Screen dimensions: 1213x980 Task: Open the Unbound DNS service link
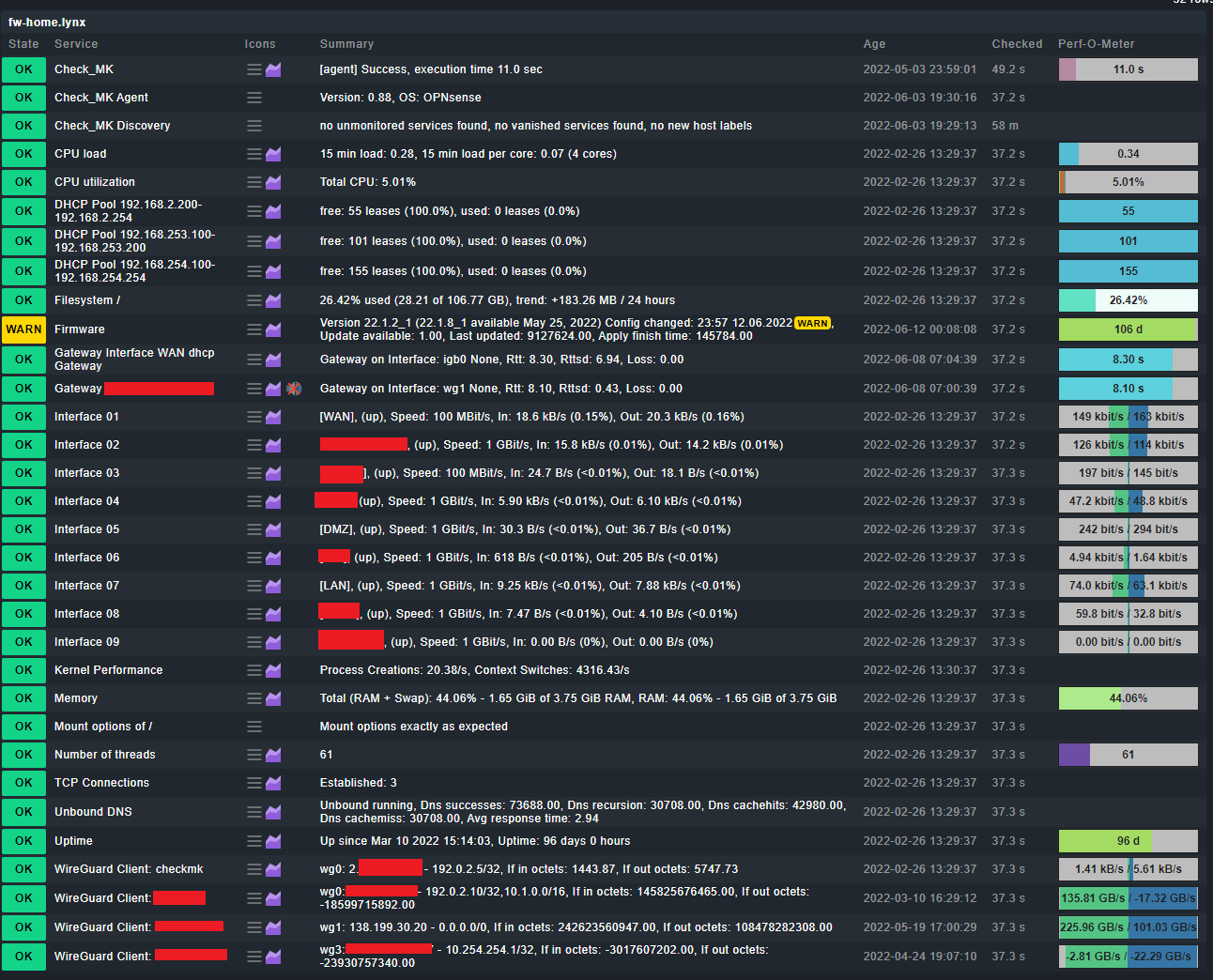tap(93, 812)
